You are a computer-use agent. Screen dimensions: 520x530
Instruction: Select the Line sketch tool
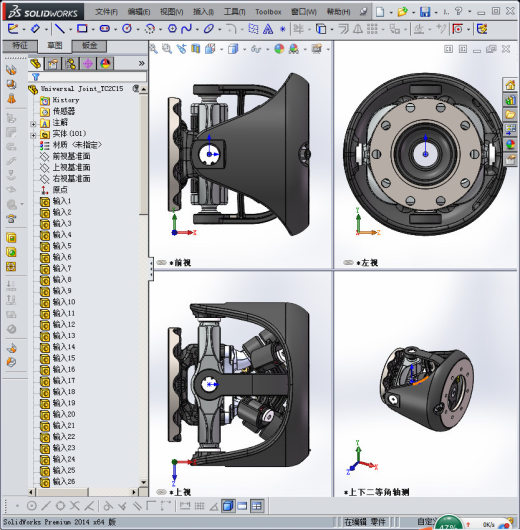pyautogui.click(x=60, y=29)
